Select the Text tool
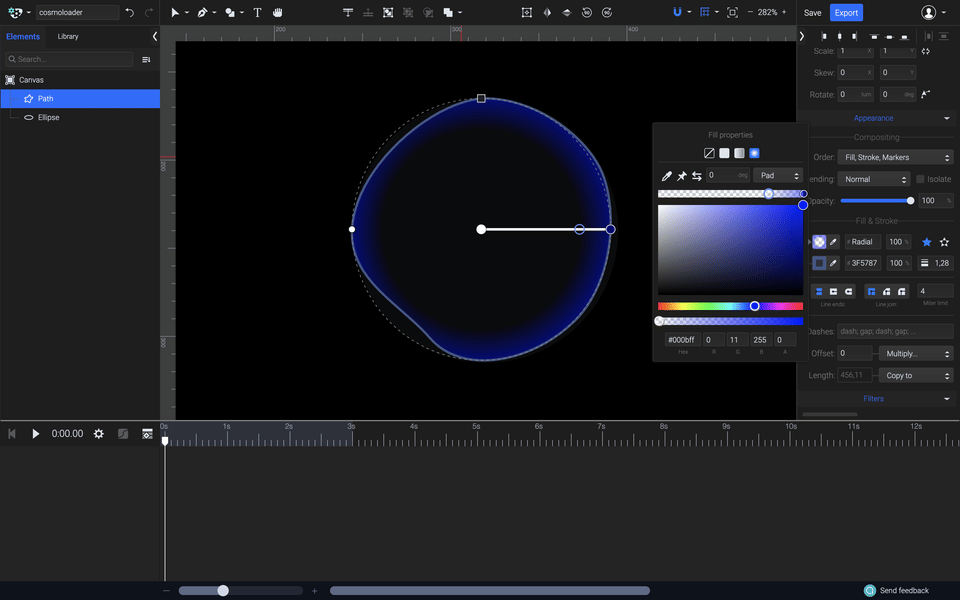Image resolution: width=960 pixels, height=600 pixels. [x=257, y=13]
